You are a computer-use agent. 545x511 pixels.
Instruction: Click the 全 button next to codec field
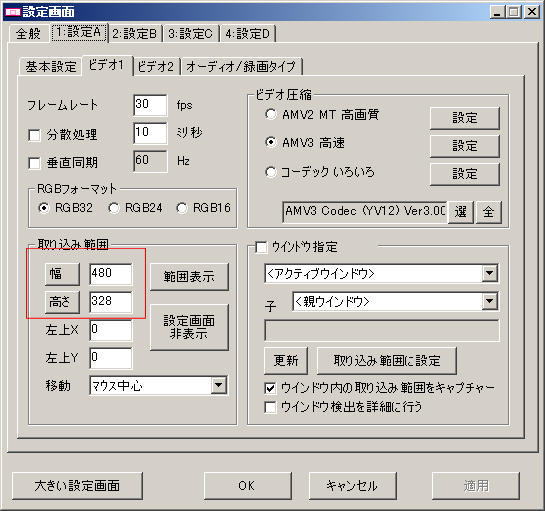click(488, 212)
